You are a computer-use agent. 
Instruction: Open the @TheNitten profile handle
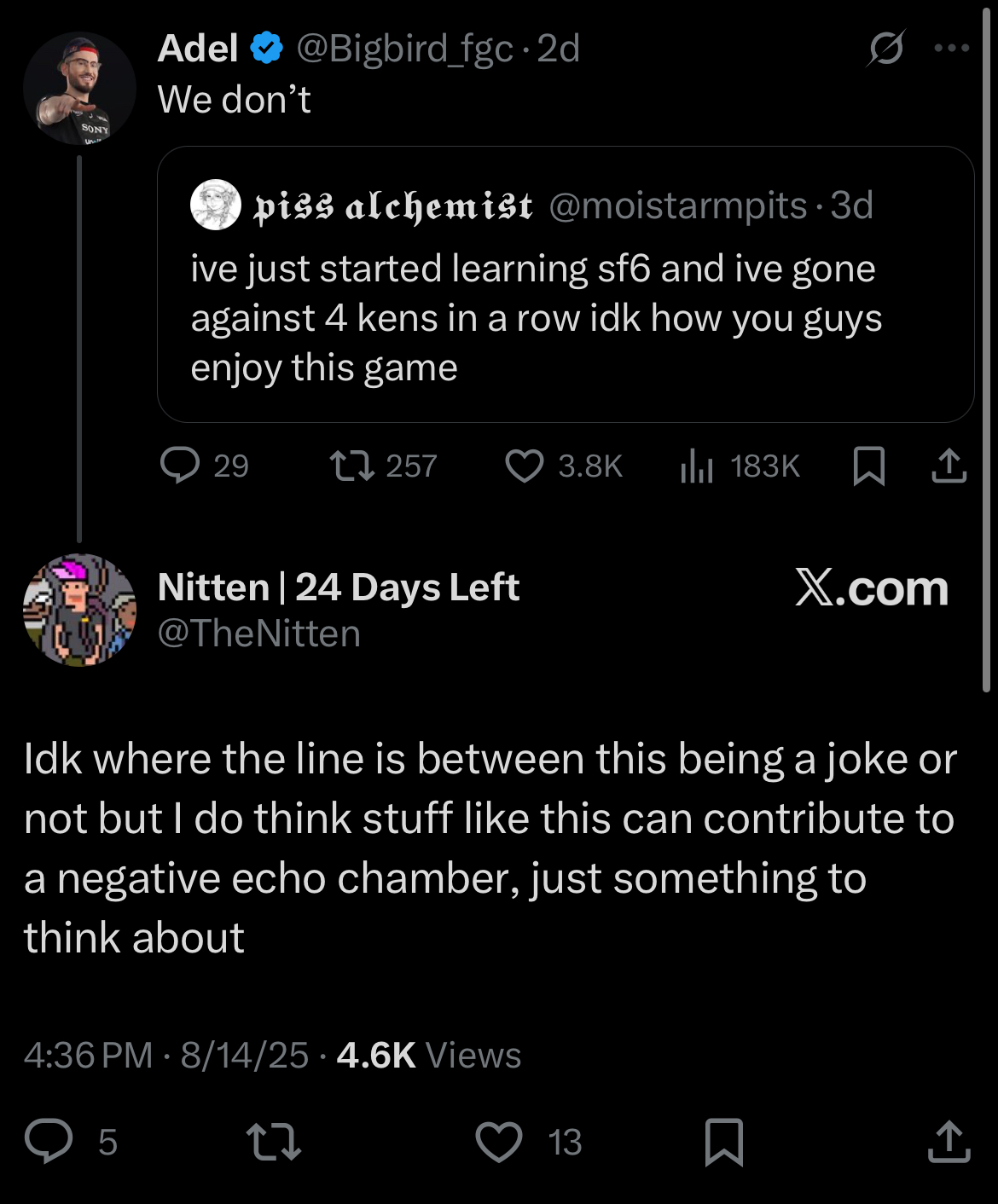pyautogui.click(x=259, y=634)
